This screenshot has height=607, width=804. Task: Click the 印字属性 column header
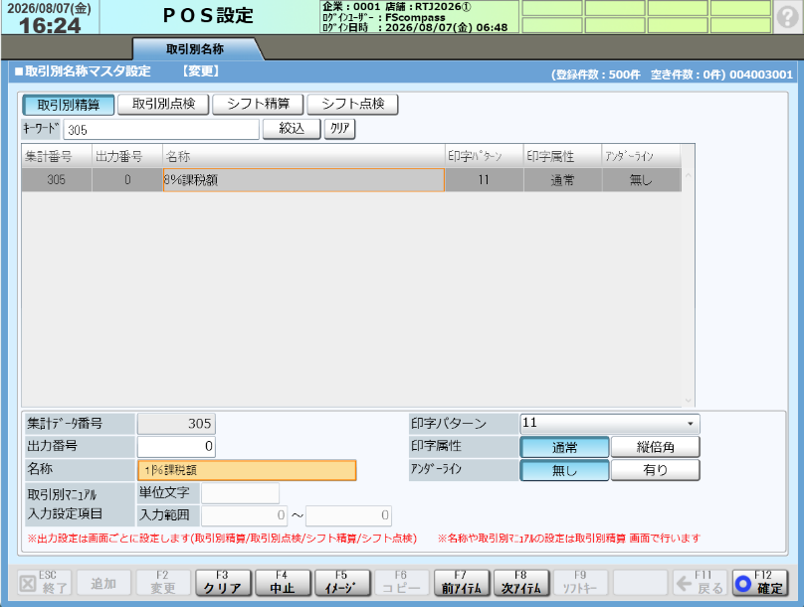coord(562,156)
